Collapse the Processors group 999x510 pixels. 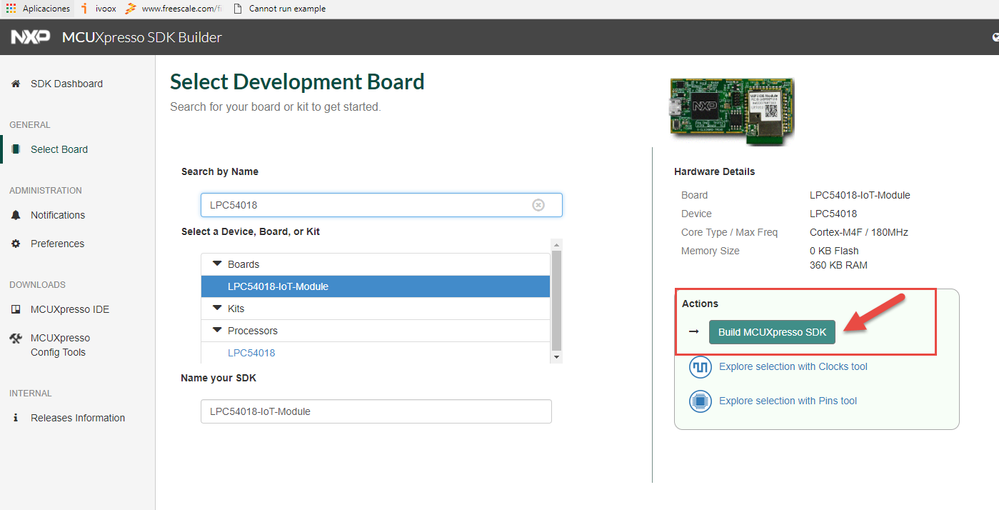click(217, 330)
